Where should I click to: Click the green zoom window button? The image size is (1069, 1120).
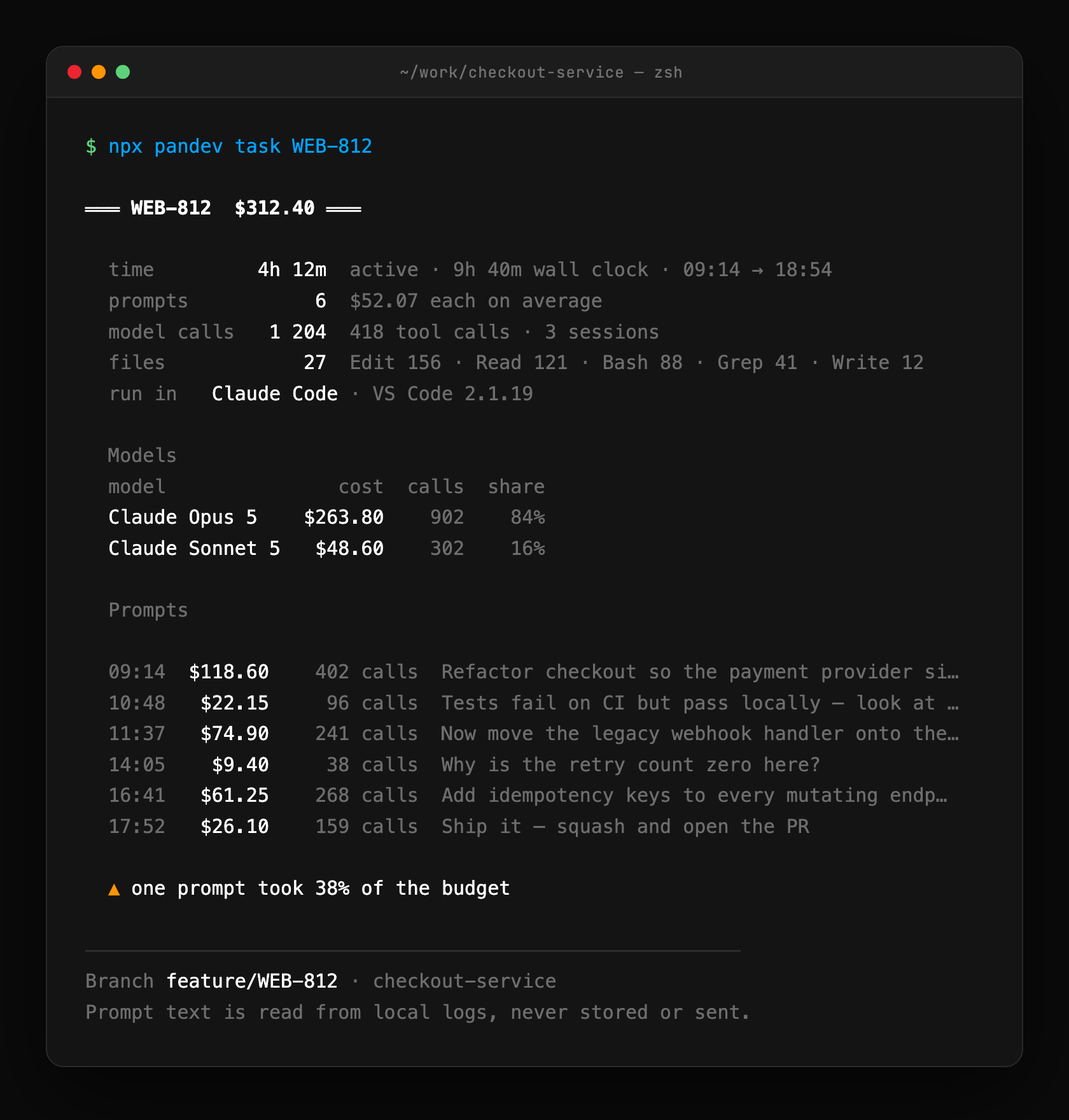pyautogui.click(x=123, y=72)
